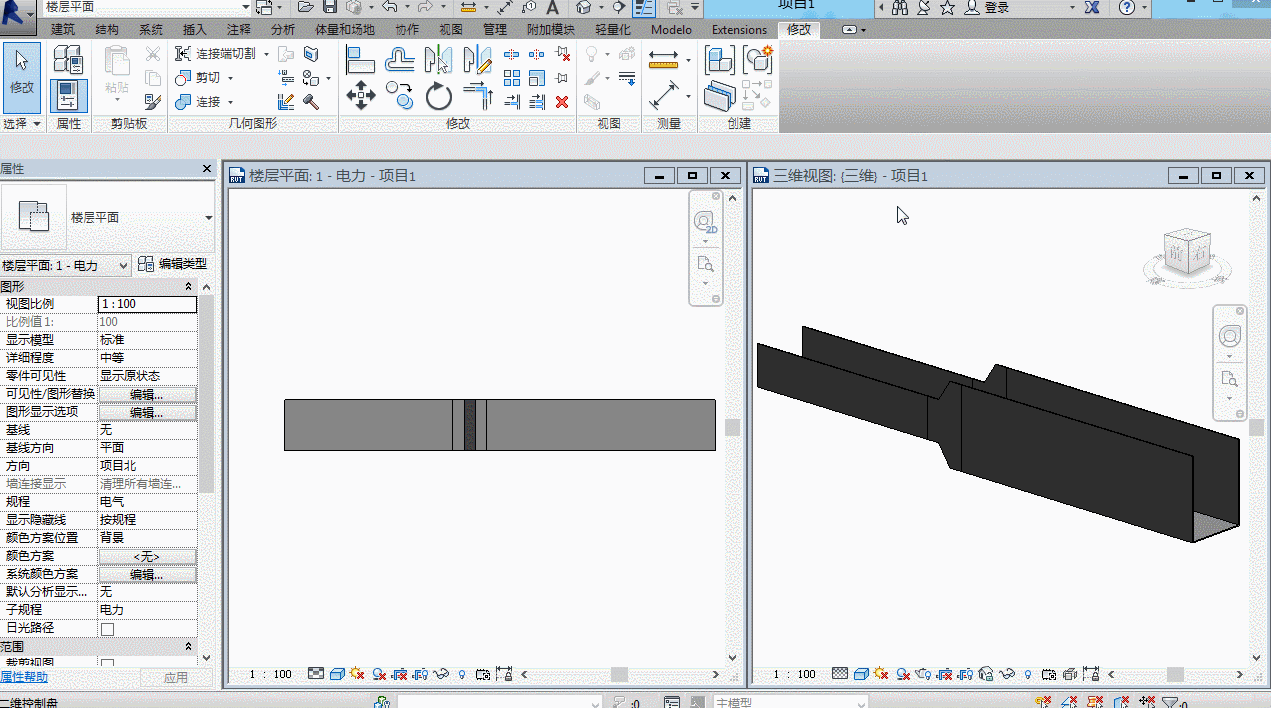Collapse the 图形 properties section
This screenshot has width=1271, height=708.
188,287
